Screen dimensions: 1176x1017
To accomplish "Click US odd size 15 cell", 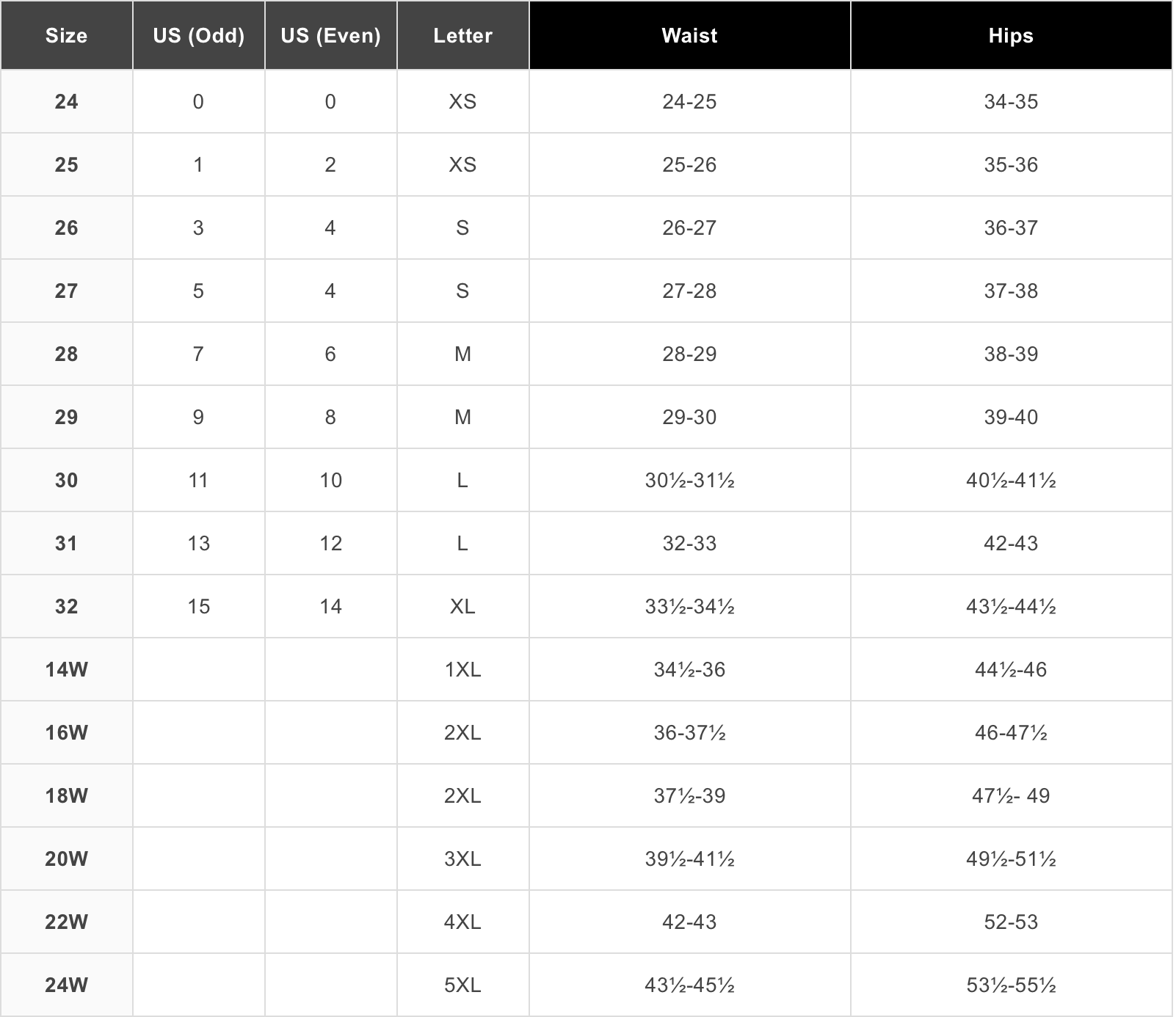I will [x=199, y=606].
